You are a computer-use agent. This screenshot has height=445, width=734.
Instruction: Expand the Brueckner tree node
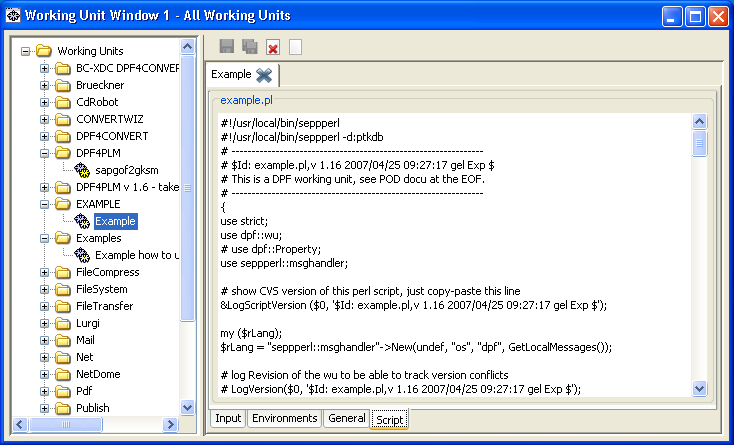44,85
